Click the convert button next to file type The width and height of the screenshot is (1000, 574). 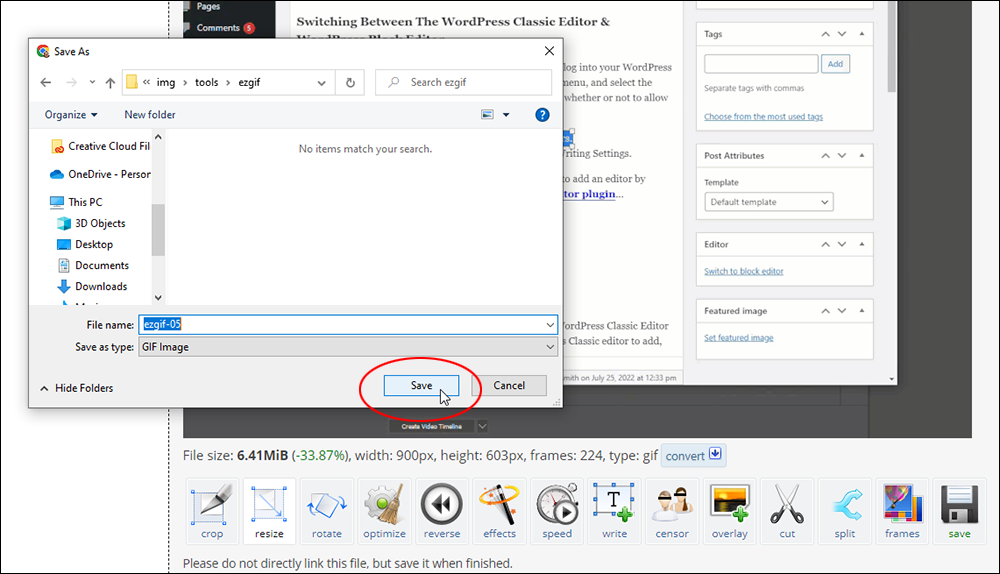693,455
